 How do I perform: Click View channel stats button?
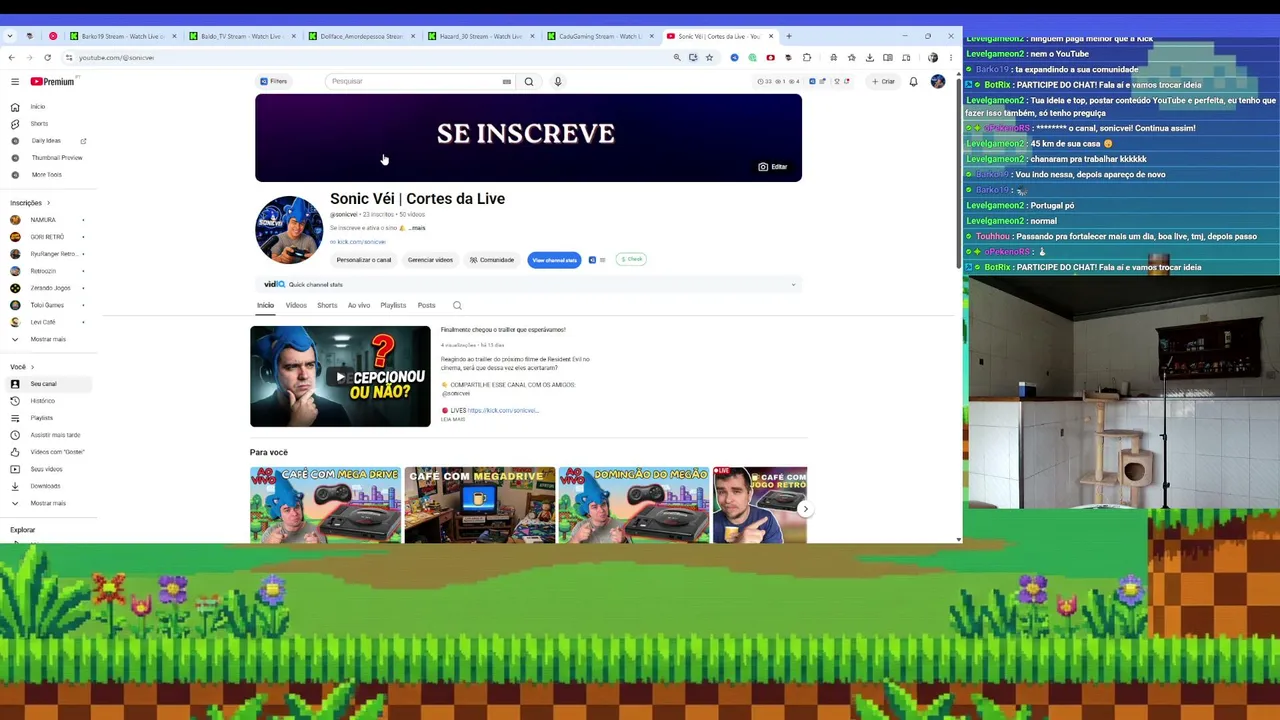click(554, 260)
